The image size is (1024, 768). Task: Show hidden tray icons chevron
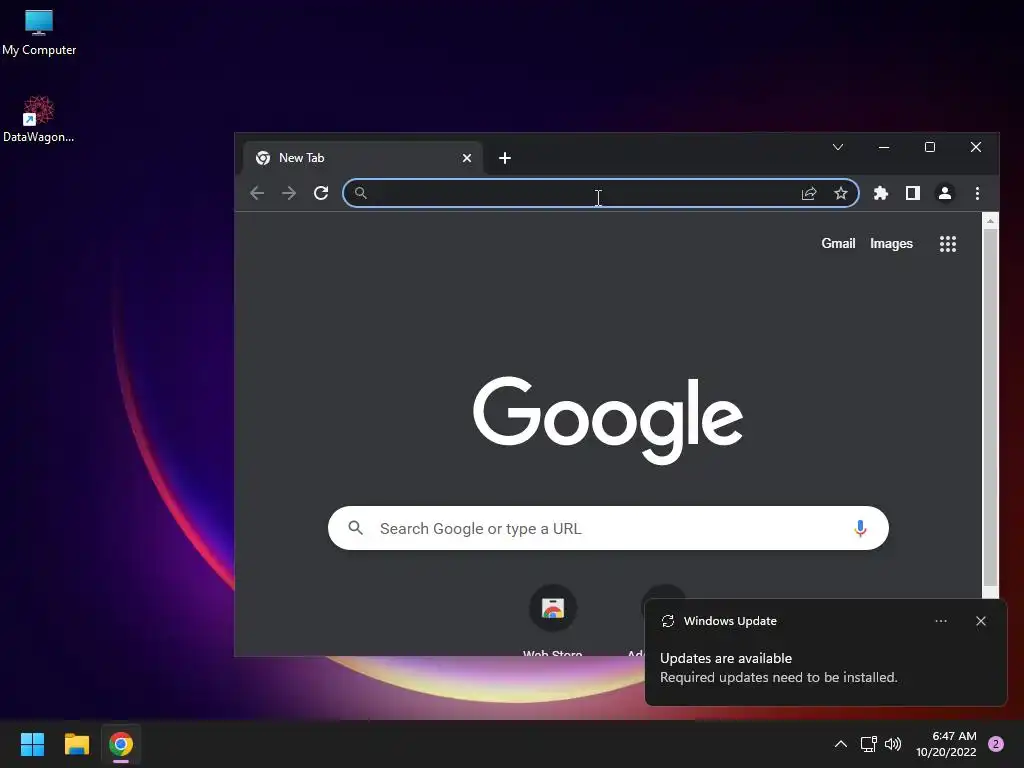841,744
